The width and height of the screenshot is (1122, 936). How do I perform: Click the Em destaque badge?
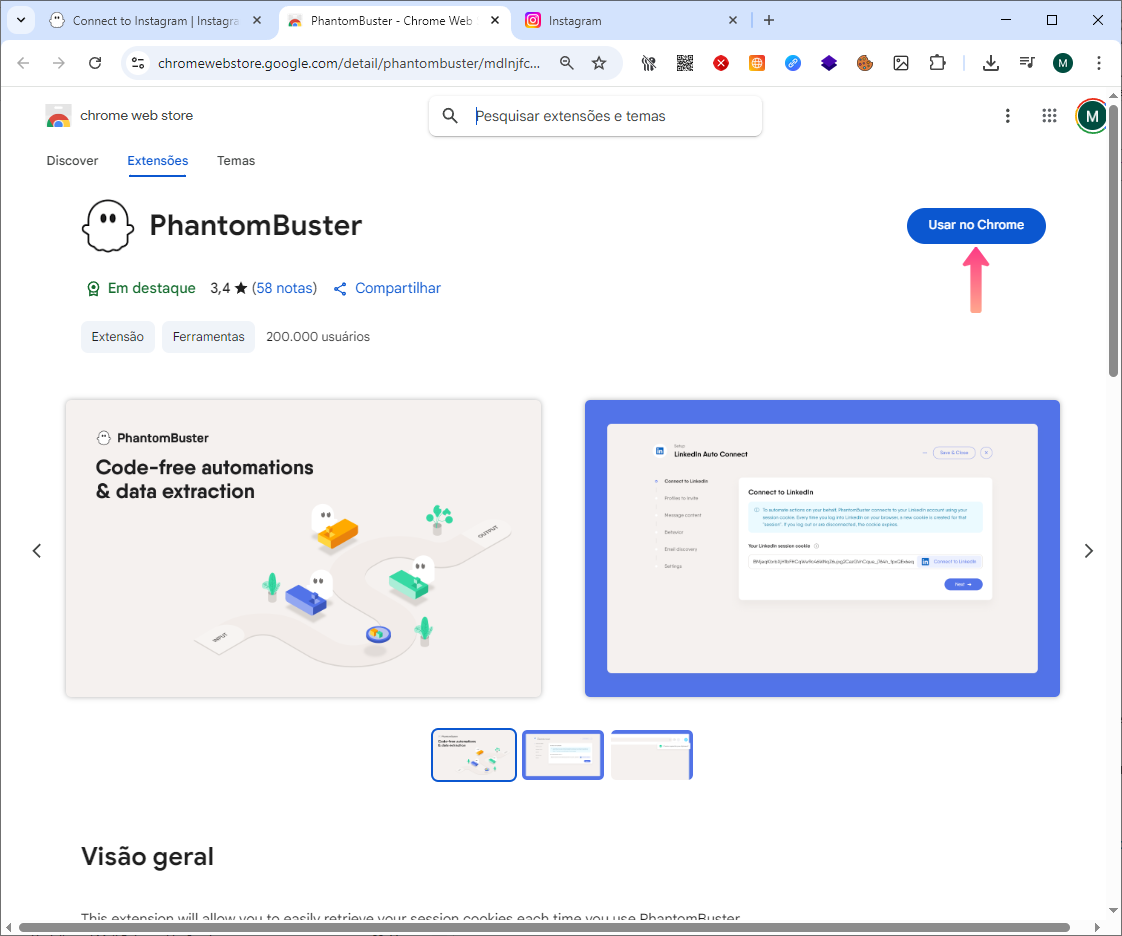[141, 288]
